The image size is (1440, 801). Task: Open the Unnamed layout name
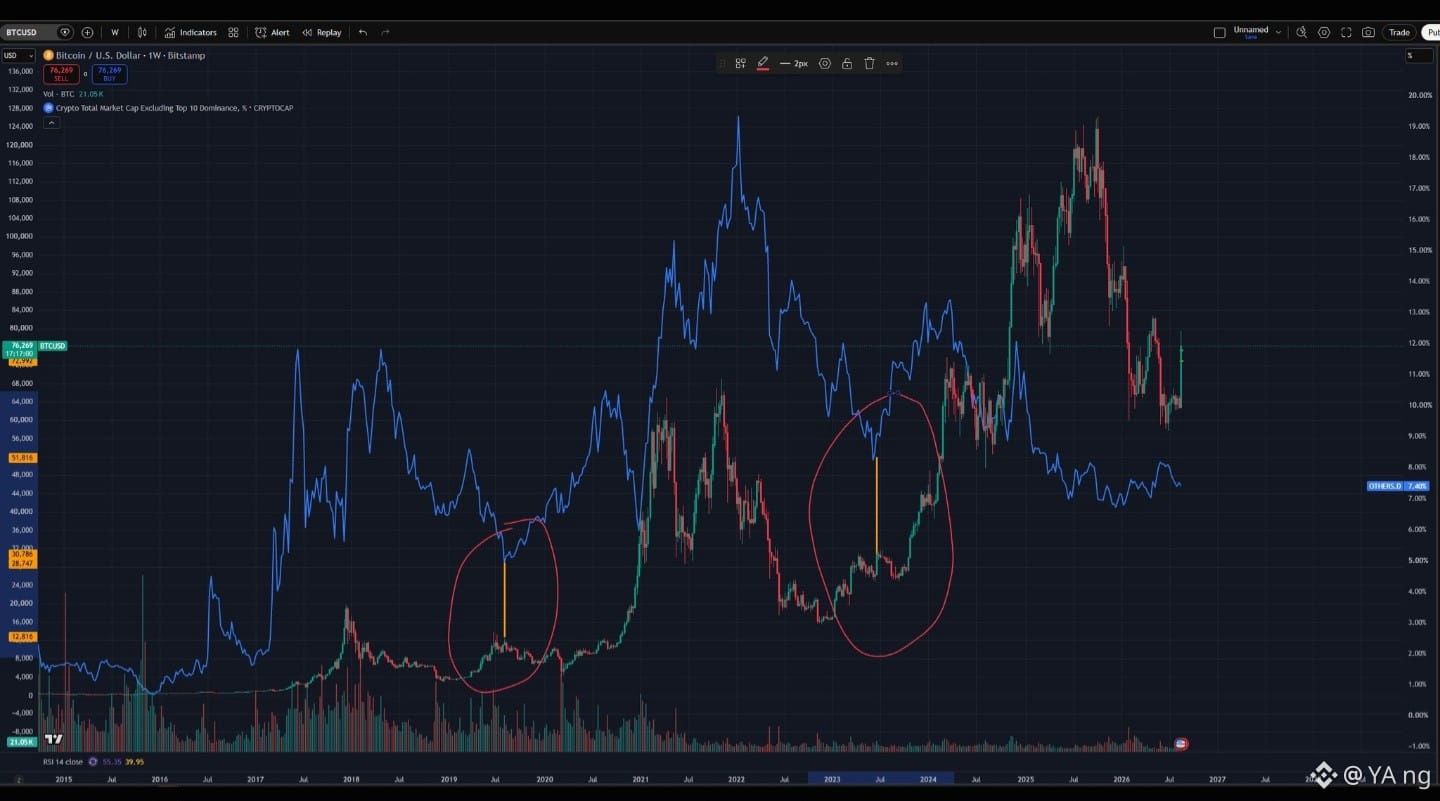1250,32
